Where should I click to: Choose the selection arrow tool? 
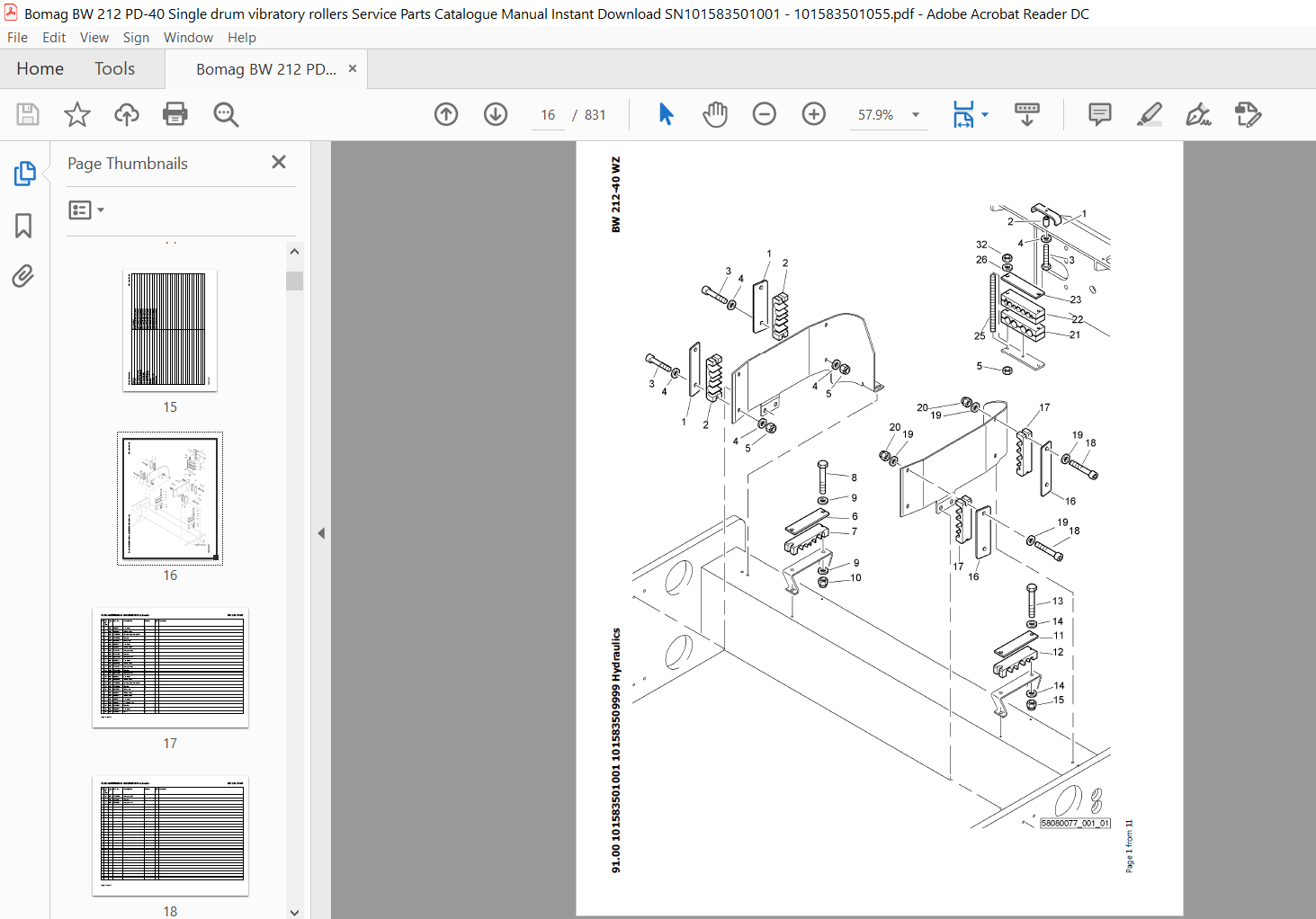tap(666, 114)
